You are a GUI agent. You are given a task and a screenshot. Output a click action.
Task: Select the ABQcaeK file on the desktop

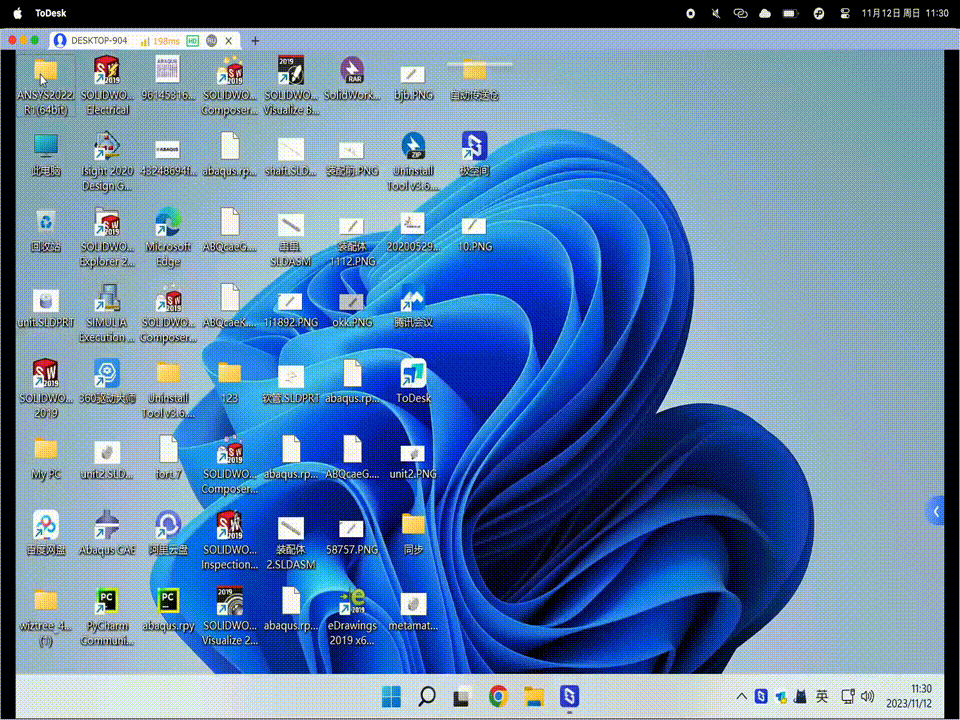(230, 306)
